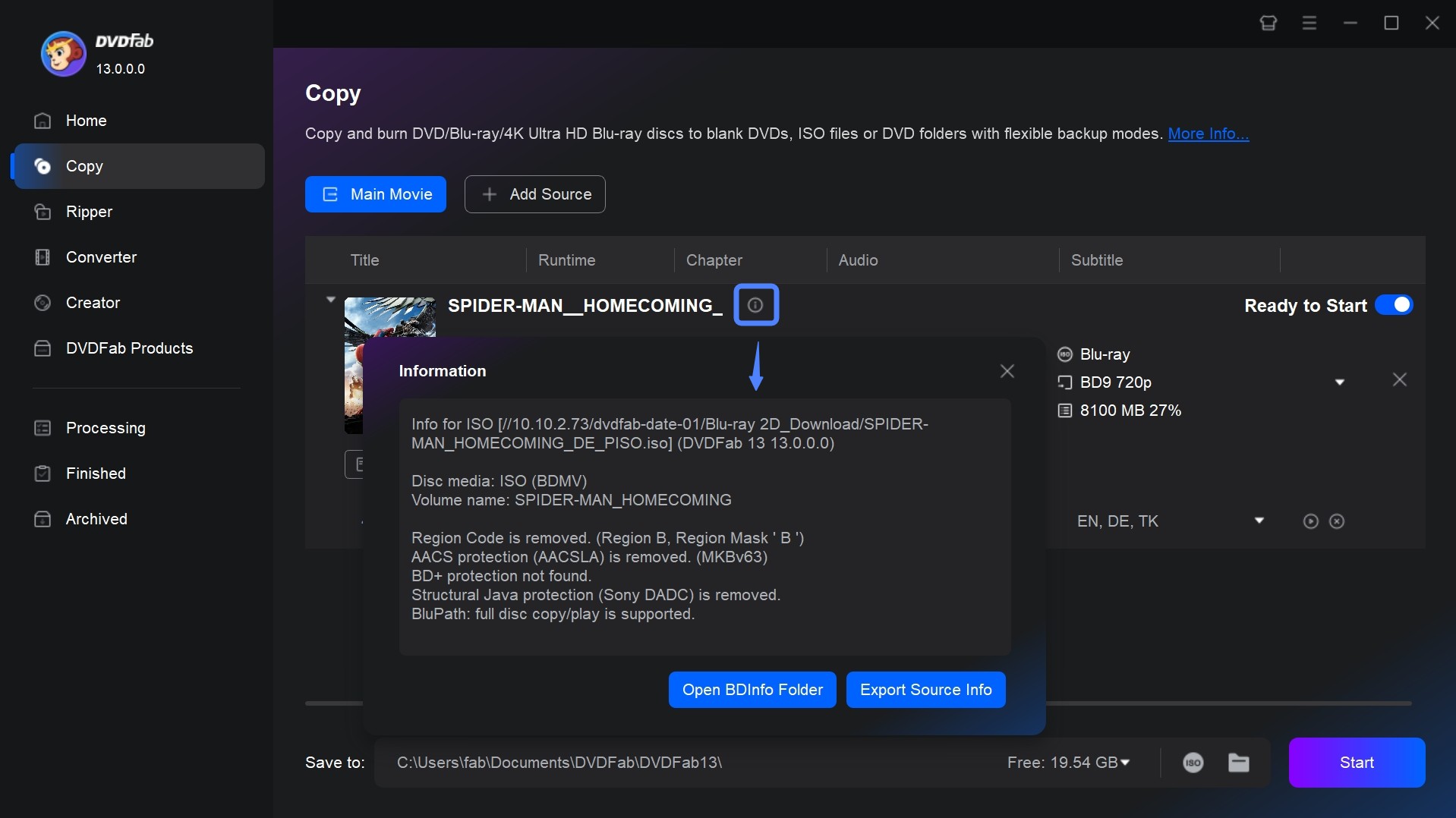Open the Copy module in the sidebar

click(x=86, y=166)
